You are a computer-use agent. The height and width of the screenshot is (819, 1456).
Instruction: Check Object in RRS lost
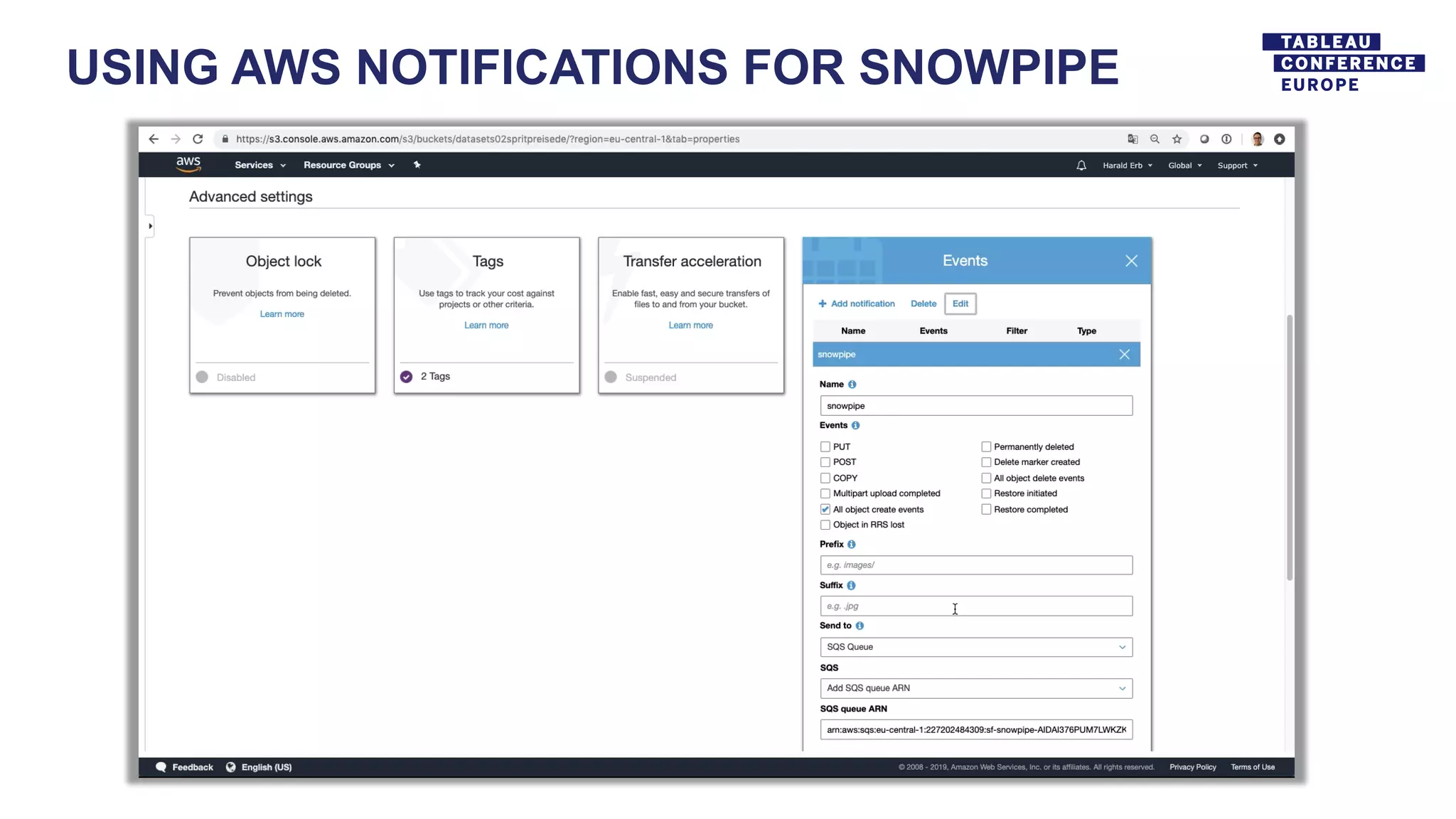click(825, 525)
